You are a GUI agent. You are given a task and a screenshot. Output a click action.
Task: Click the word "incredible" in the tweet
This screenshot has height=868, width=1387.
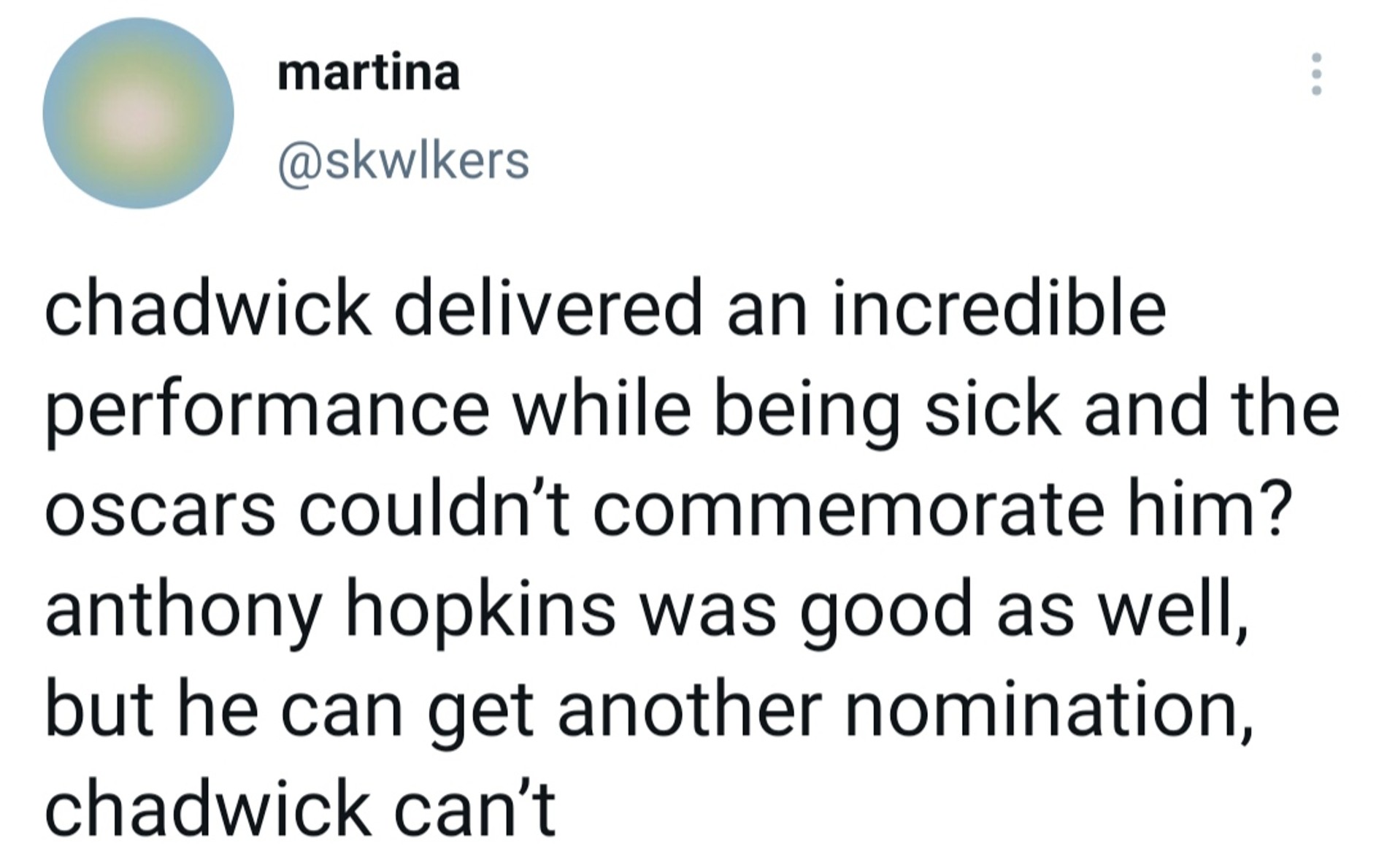999,309
